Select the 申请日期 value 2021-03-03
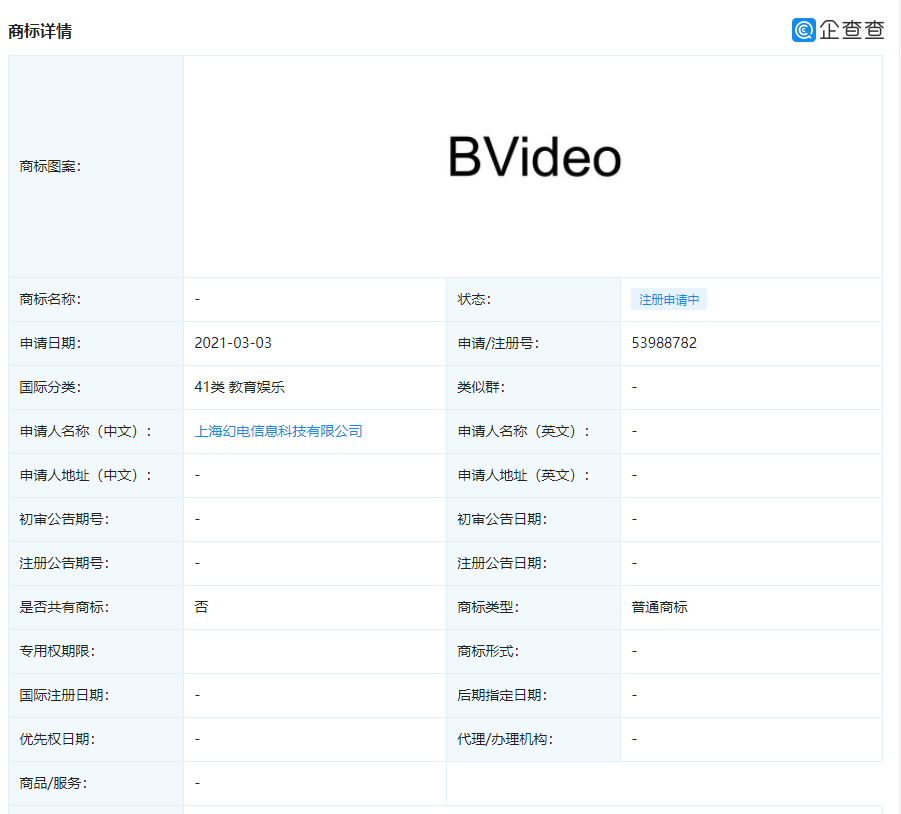 (x=231, y=343)
